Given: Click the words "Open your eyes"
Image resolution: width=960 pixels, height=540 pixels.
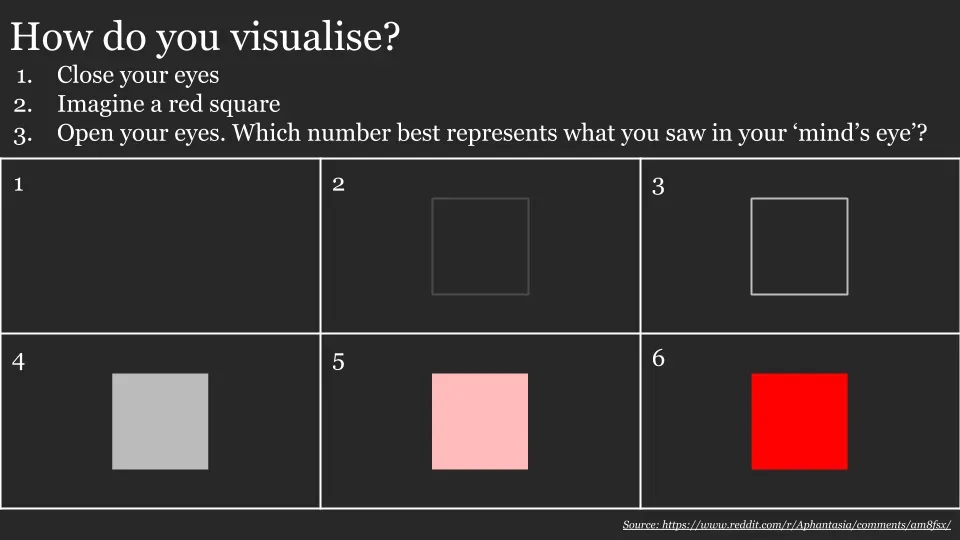Looking at the screenshot, I should coord(142,133).
